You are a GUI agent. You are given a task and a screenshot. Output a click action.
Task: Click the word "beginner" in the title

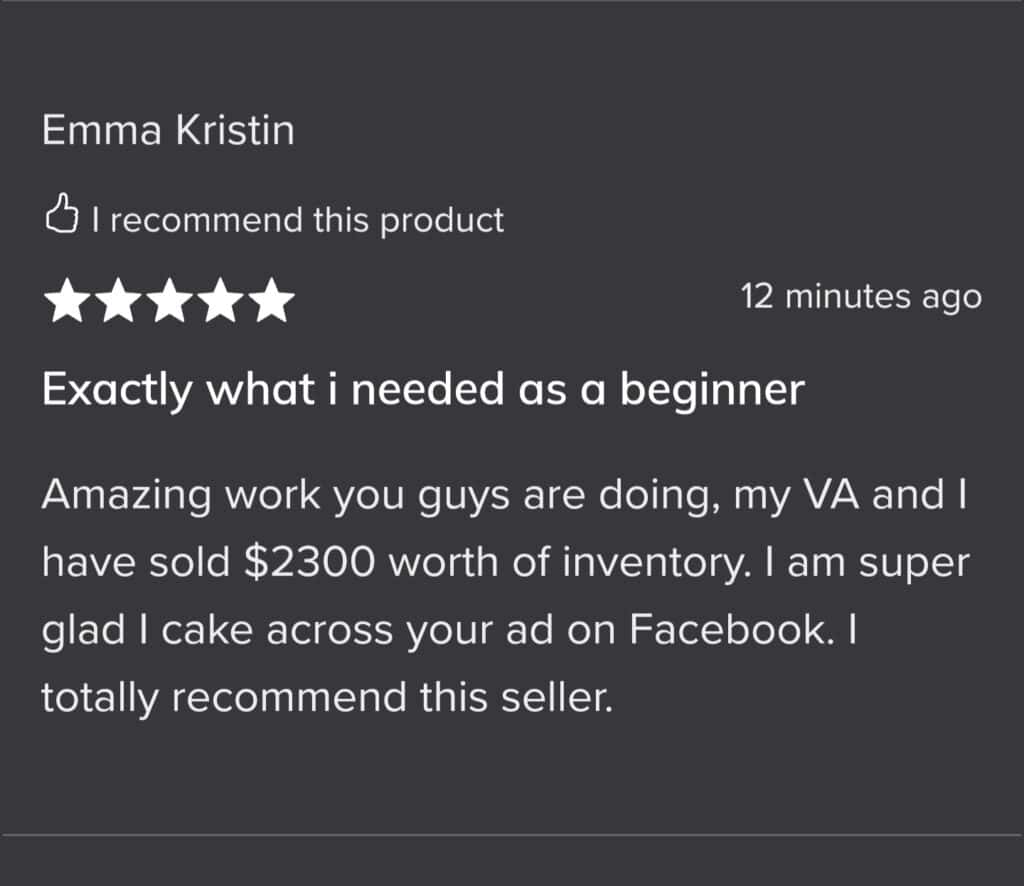pos(711,390)
